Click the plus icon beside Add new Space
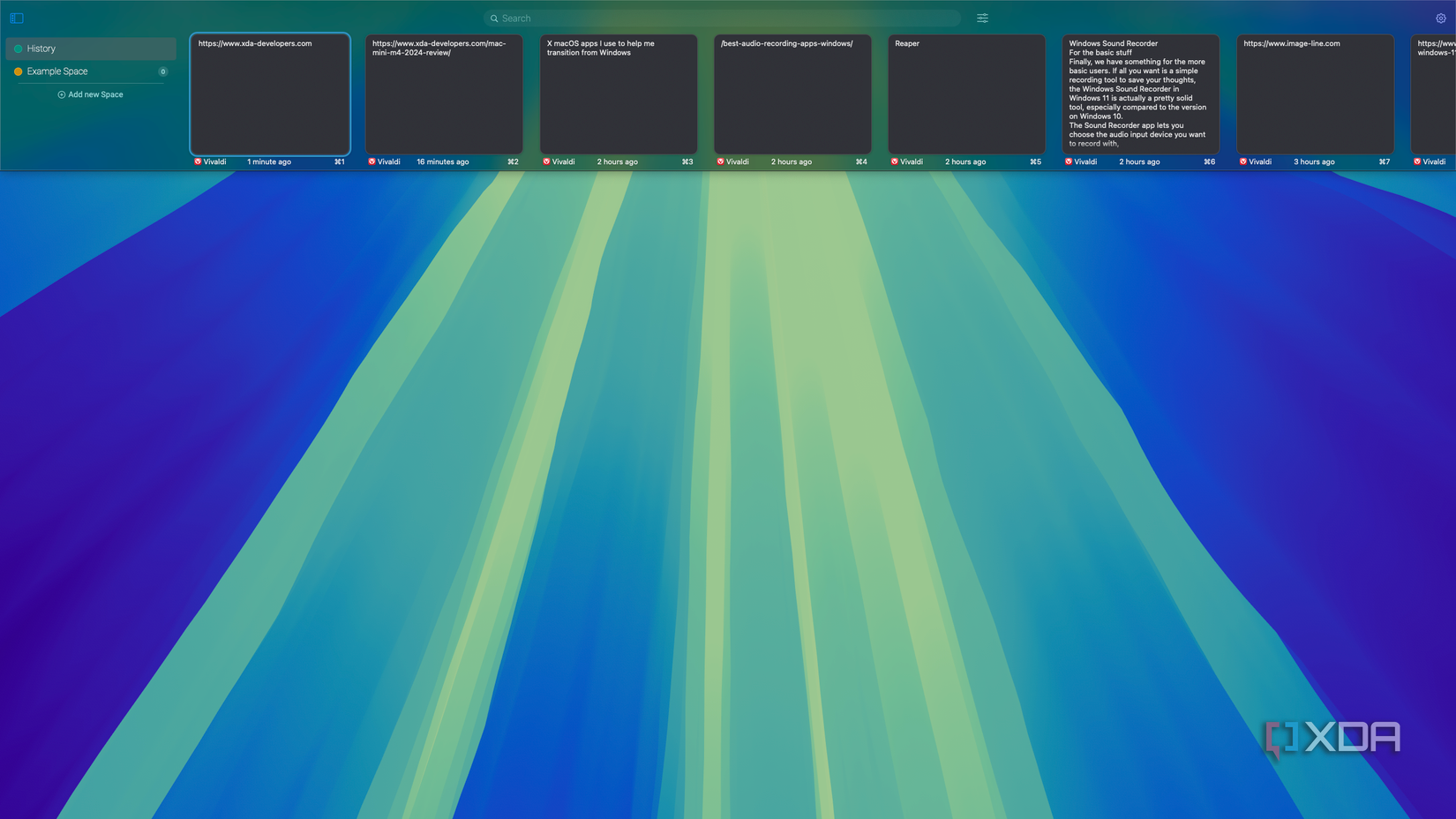This screenshot has width=1456, height=819. tap(62, 94)
